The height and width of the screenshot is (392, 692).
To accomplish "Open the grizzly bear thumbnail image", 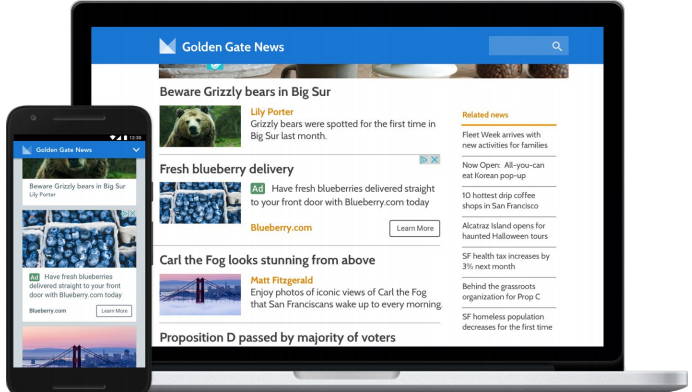I will [x=200, y=126].
